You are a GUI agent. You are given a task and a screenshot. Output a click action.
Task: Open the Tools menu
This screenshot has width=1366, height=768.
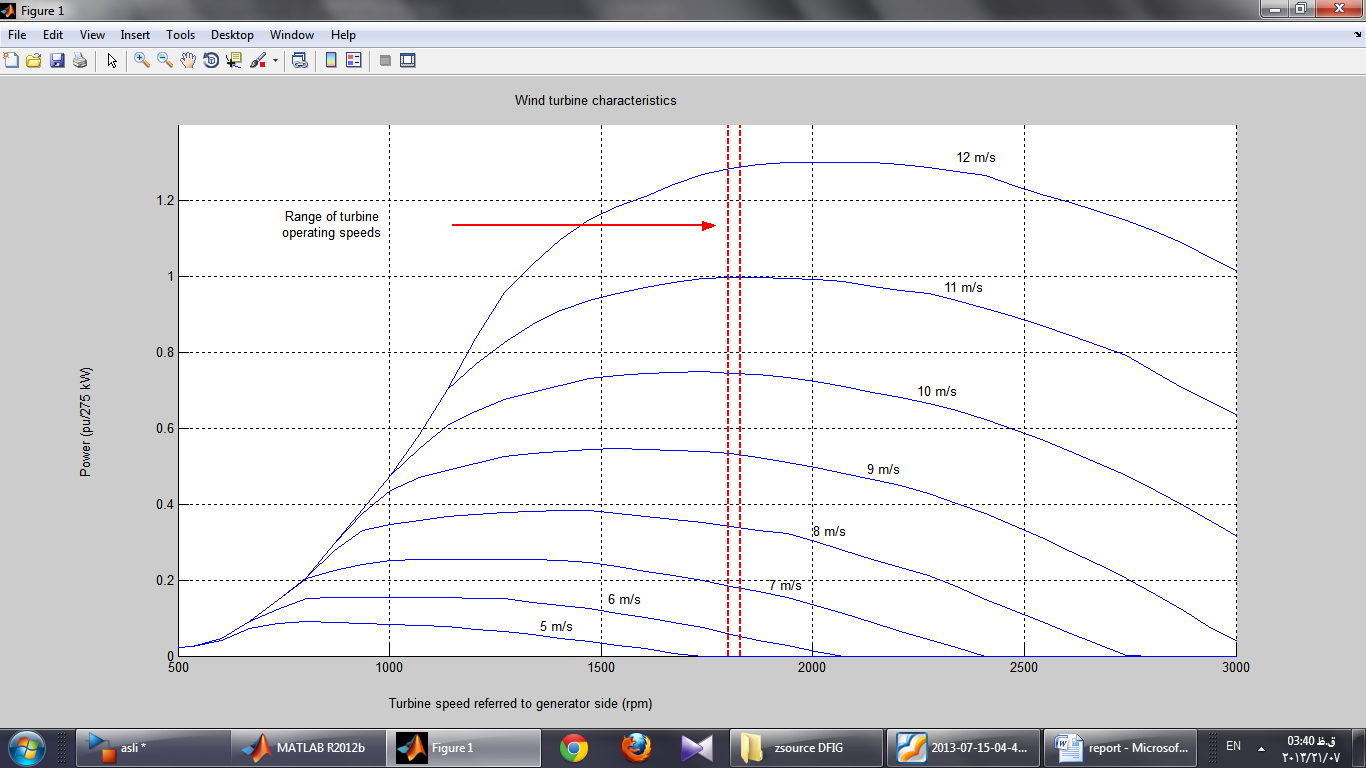[180, 35]
